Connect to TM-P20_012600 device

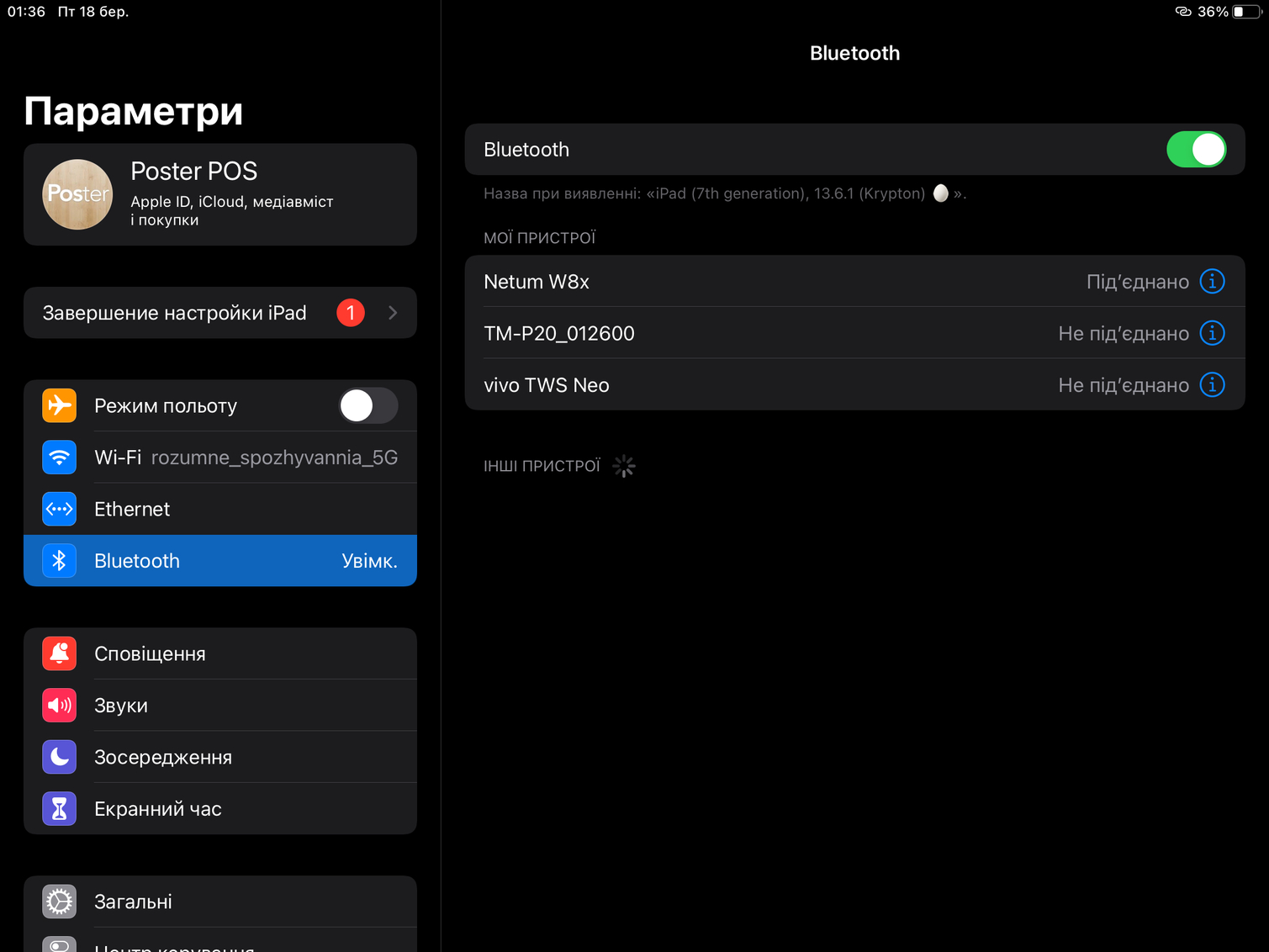click(854, 333)
